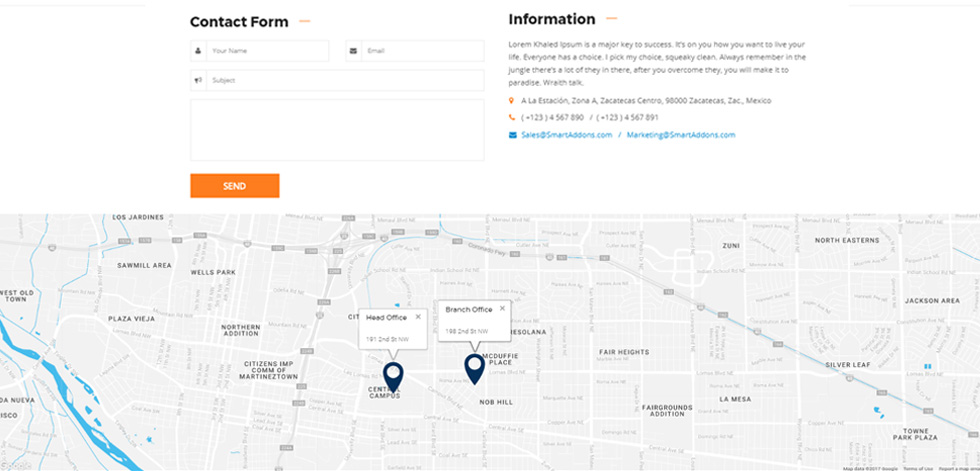This screenshot has width=980, height=471.
Task: Click the LA MESA map label
Action: click(735, 399)
